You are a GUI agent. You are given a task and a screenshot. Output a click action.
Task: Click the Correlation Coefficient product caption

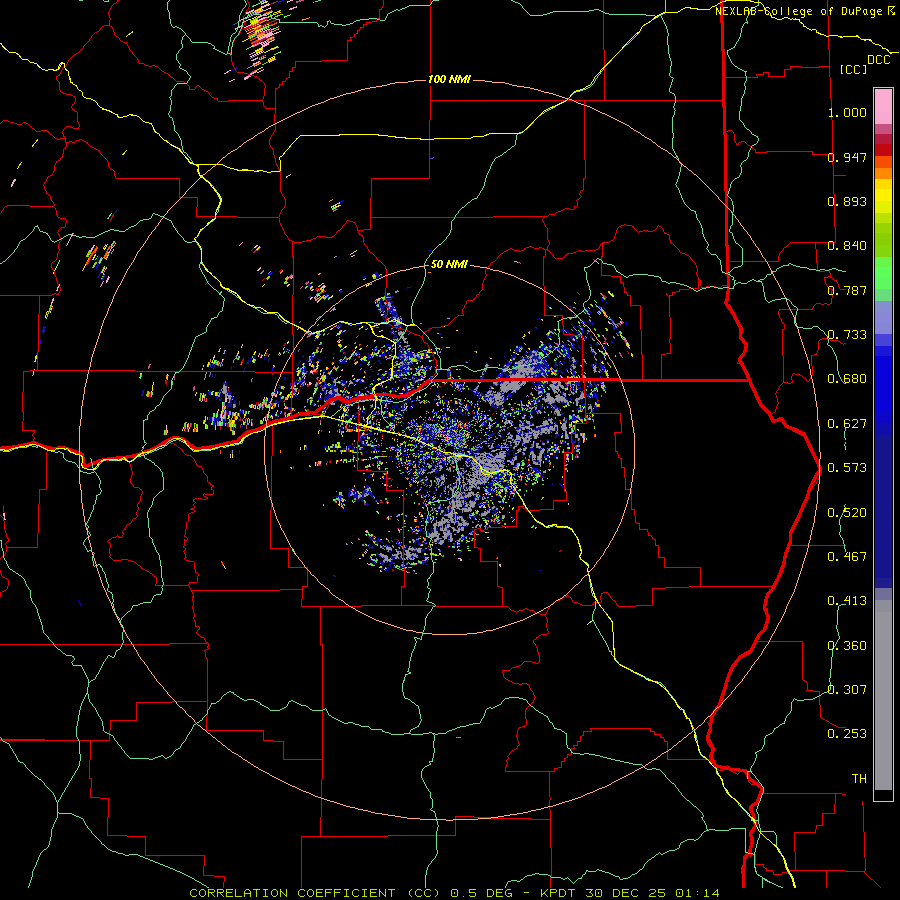(x=454, y=893)
